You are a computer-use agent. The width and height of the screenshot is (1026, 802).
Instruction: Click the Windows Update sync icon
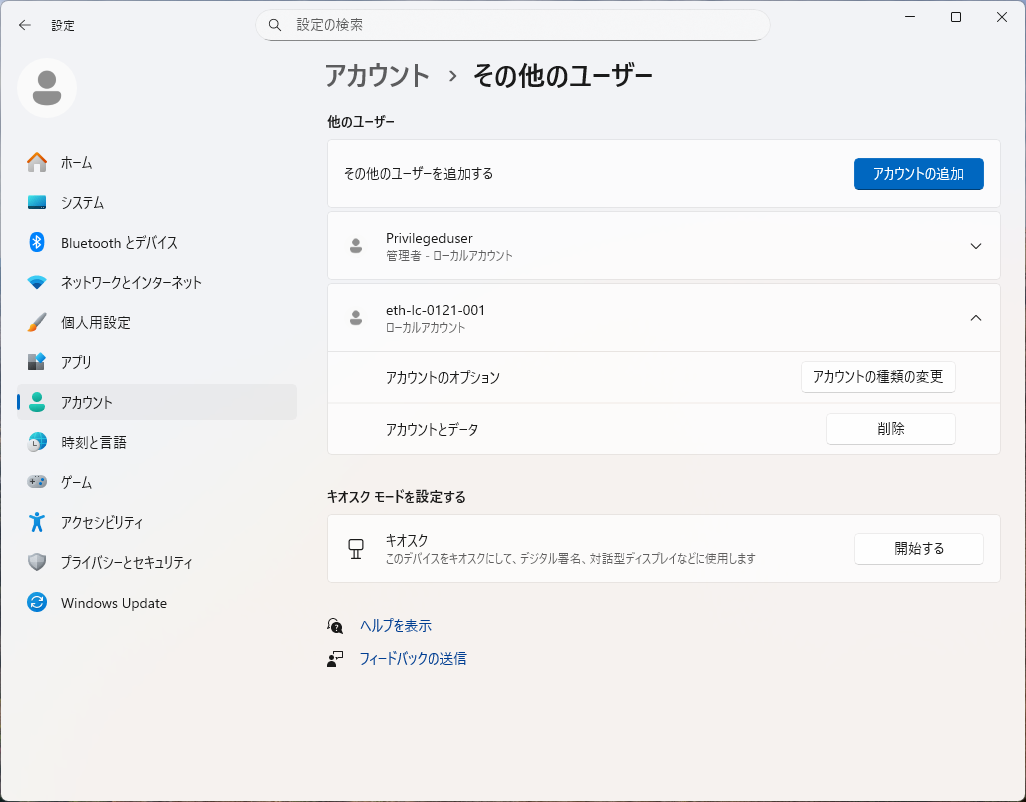point(37,603)
